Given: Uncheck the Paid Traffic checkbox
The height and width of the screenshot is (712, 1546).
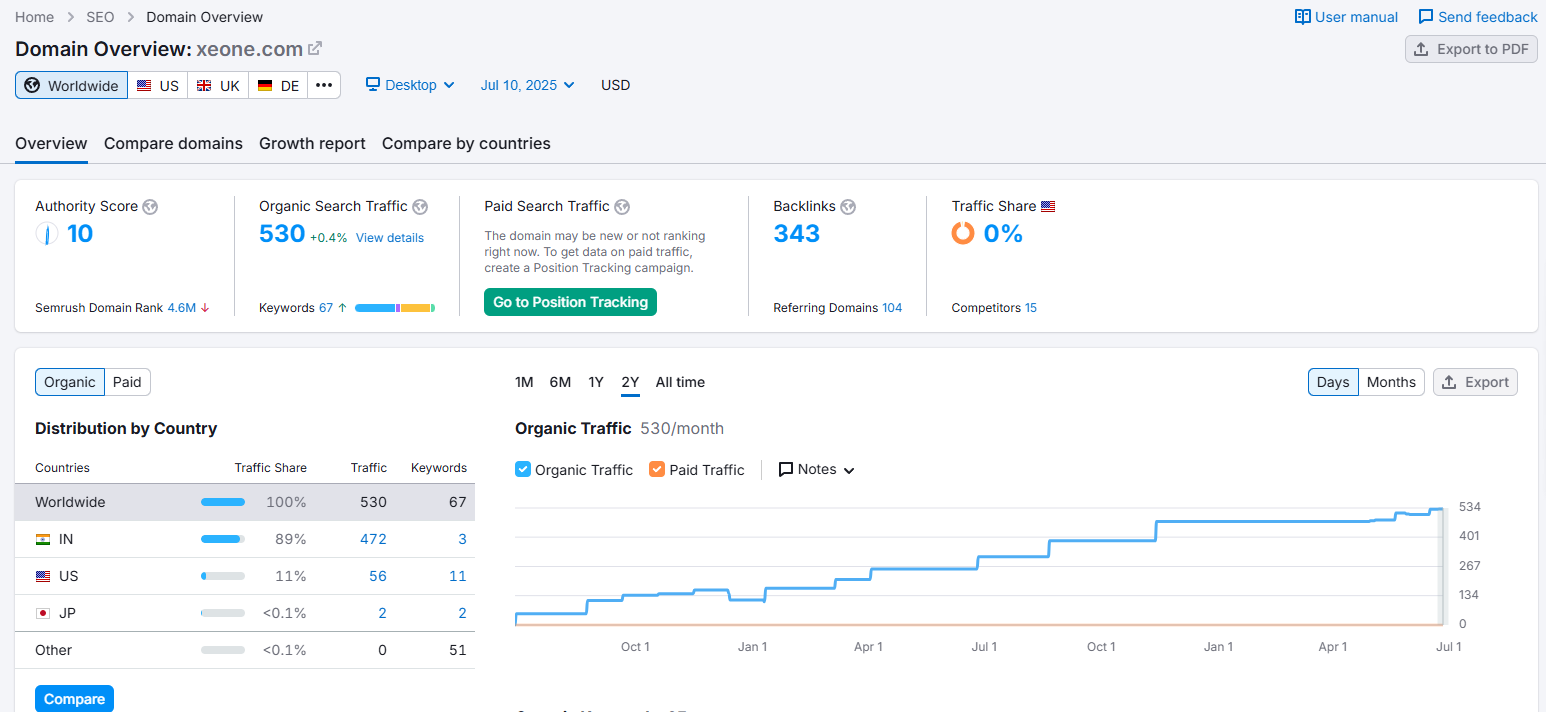Looking at the screenshot, I should click(657, 469).
